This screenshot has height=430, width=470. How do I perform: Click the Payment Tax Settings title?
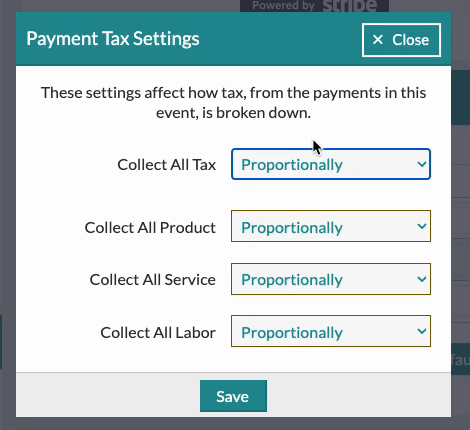click(113, 39)
